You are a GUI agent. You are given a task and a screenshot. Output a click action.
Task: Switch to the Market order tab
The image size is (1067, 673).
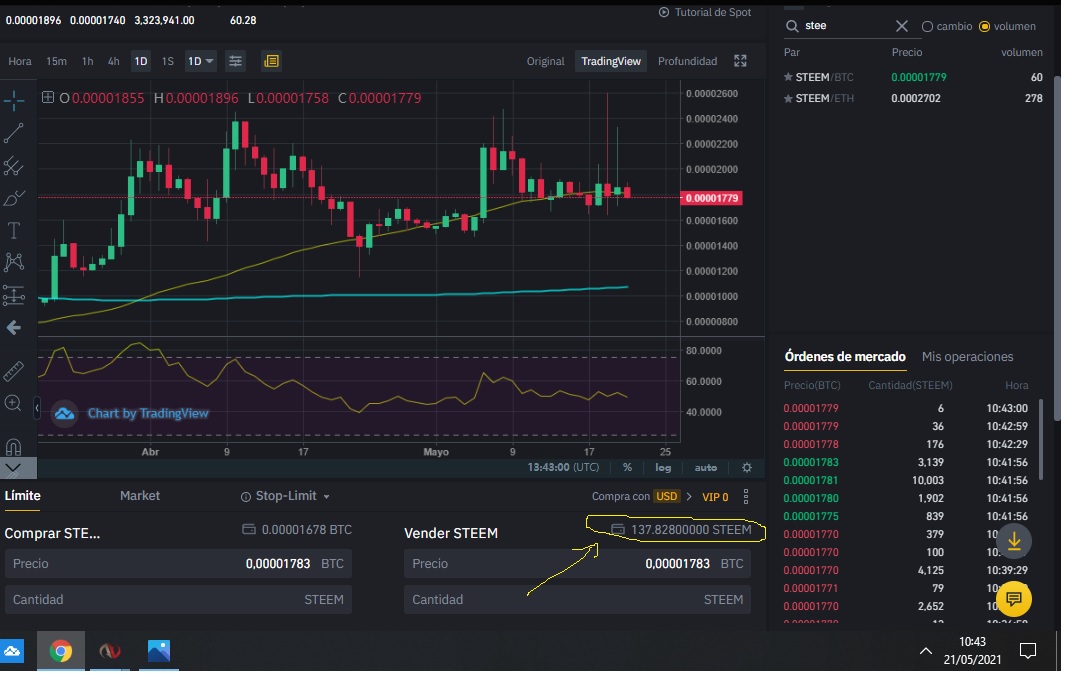point(139,496)
